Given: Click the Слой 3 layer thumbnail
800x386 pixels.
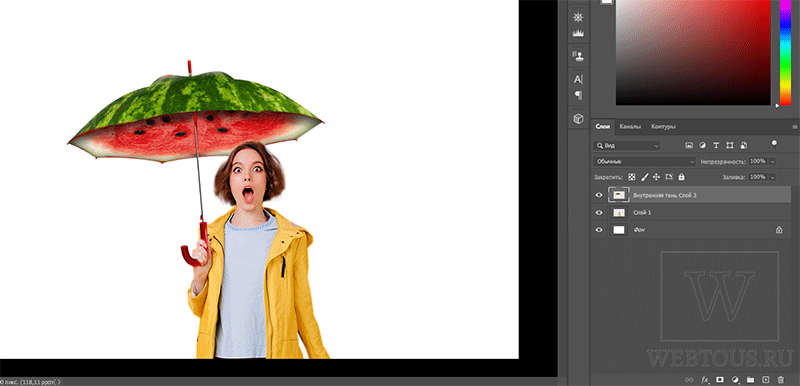Looking at the screenshot, I should (619, 195).
